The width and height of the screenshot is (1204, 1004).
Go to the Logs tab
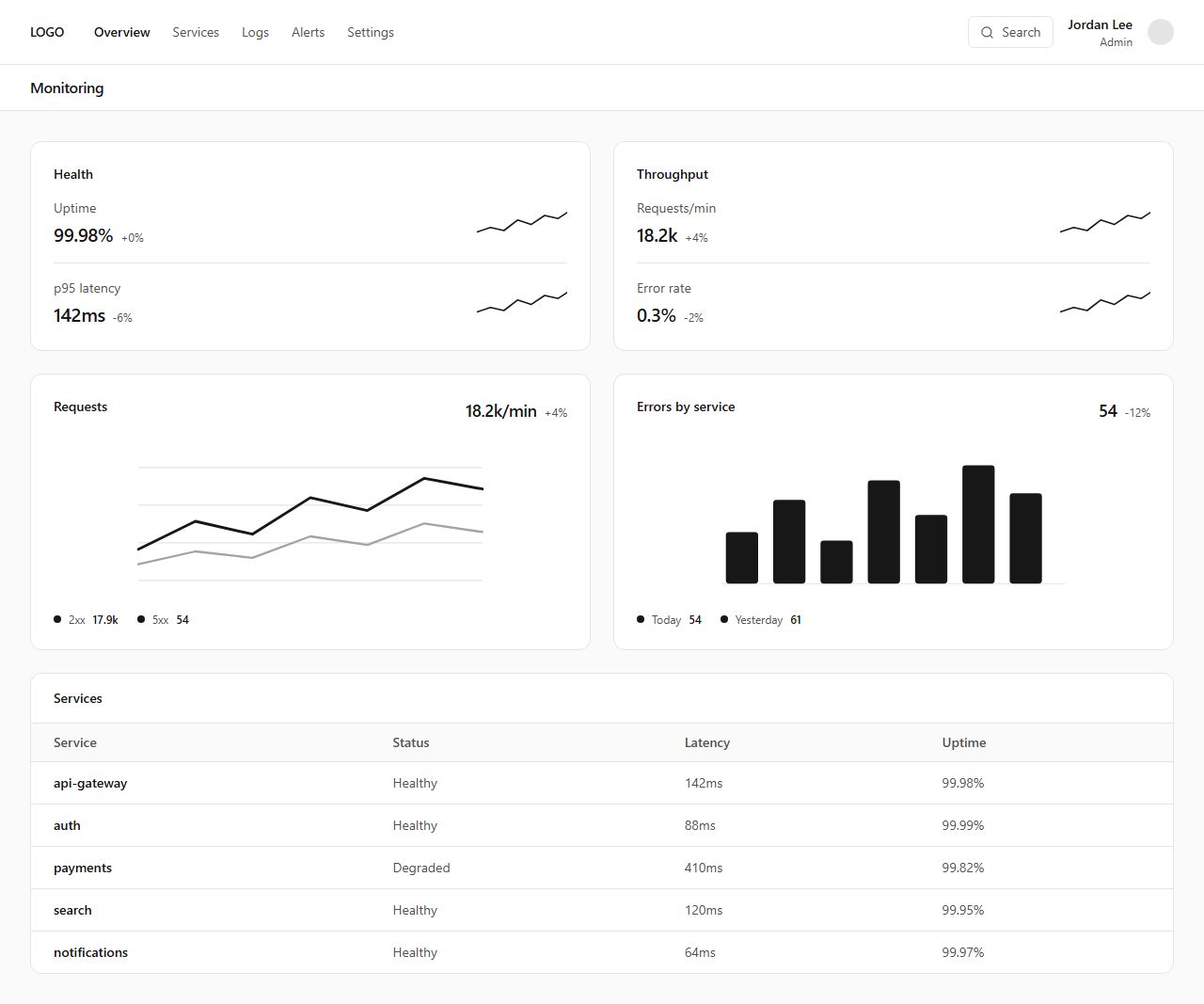pyautogui.click(x=255, y=32)
